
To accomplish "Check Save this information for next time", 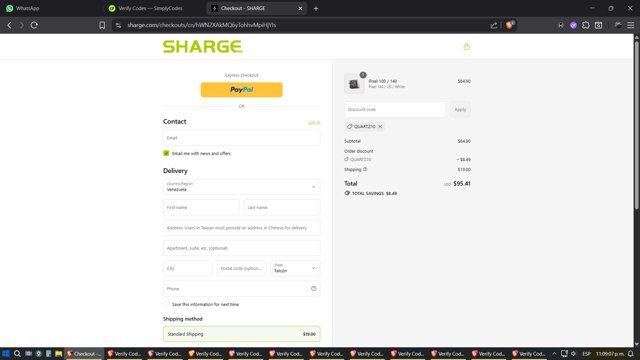I will click(166, 304).
